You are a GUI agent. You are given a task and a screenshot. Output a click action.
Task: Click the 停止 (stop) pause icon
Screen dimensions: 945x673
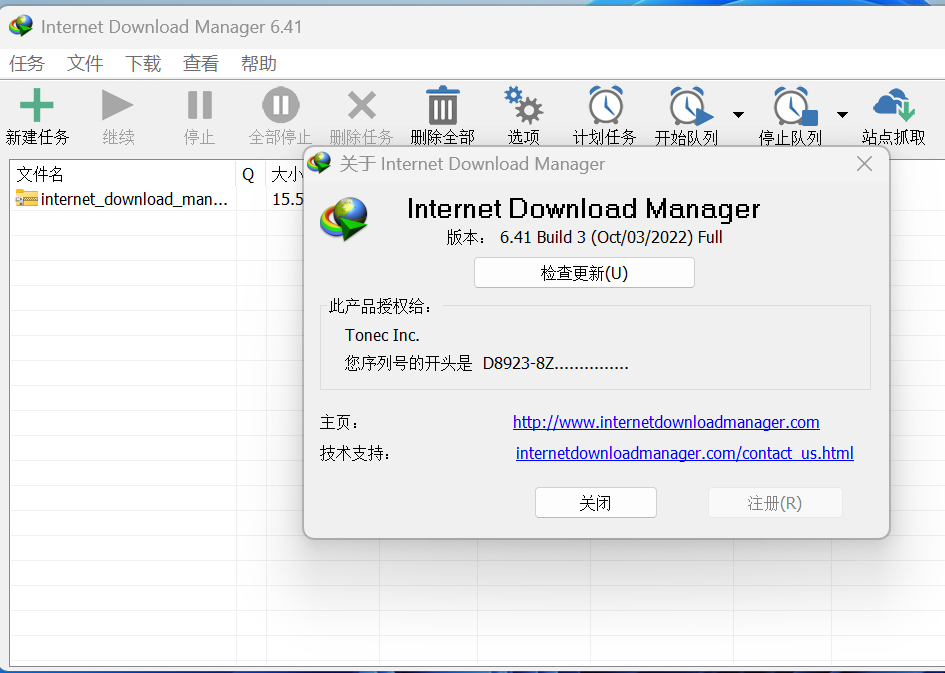(199, 105)
